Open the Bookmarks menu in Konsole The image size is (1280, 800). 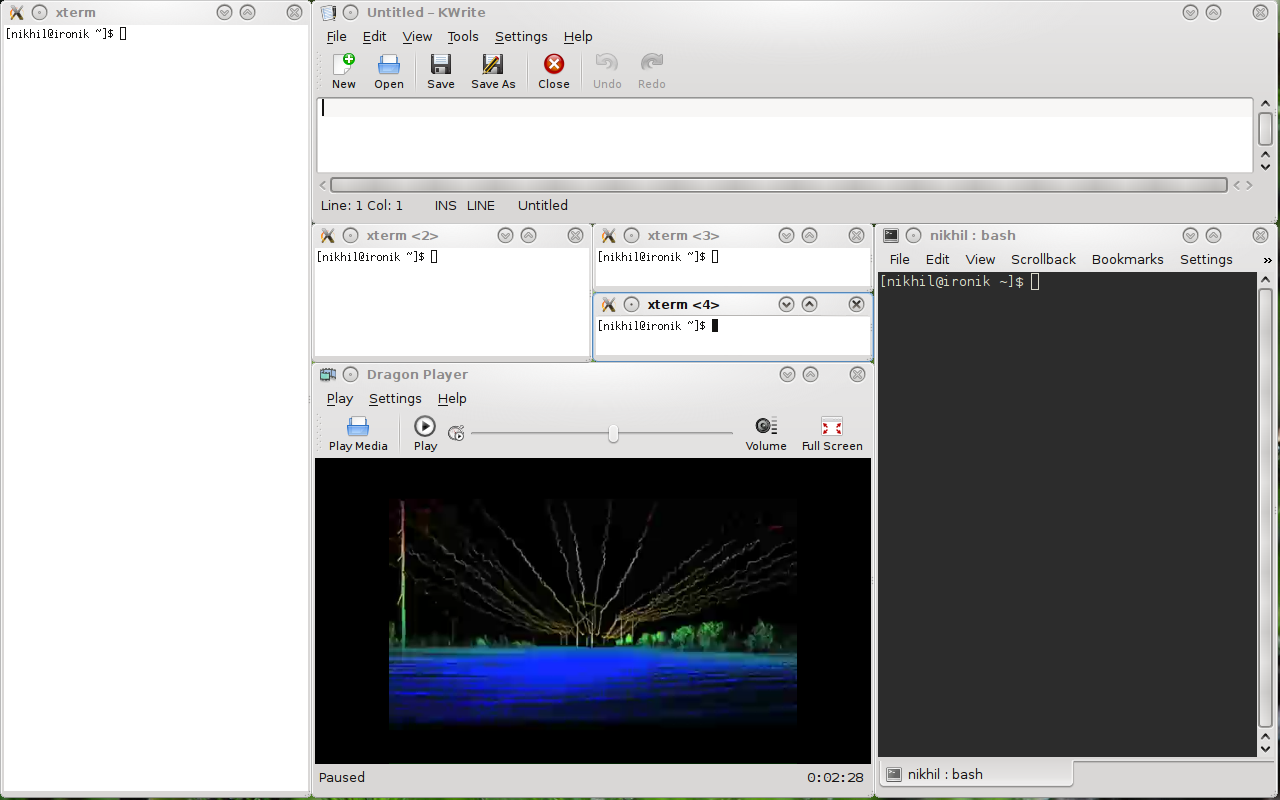pos(1128,260)
